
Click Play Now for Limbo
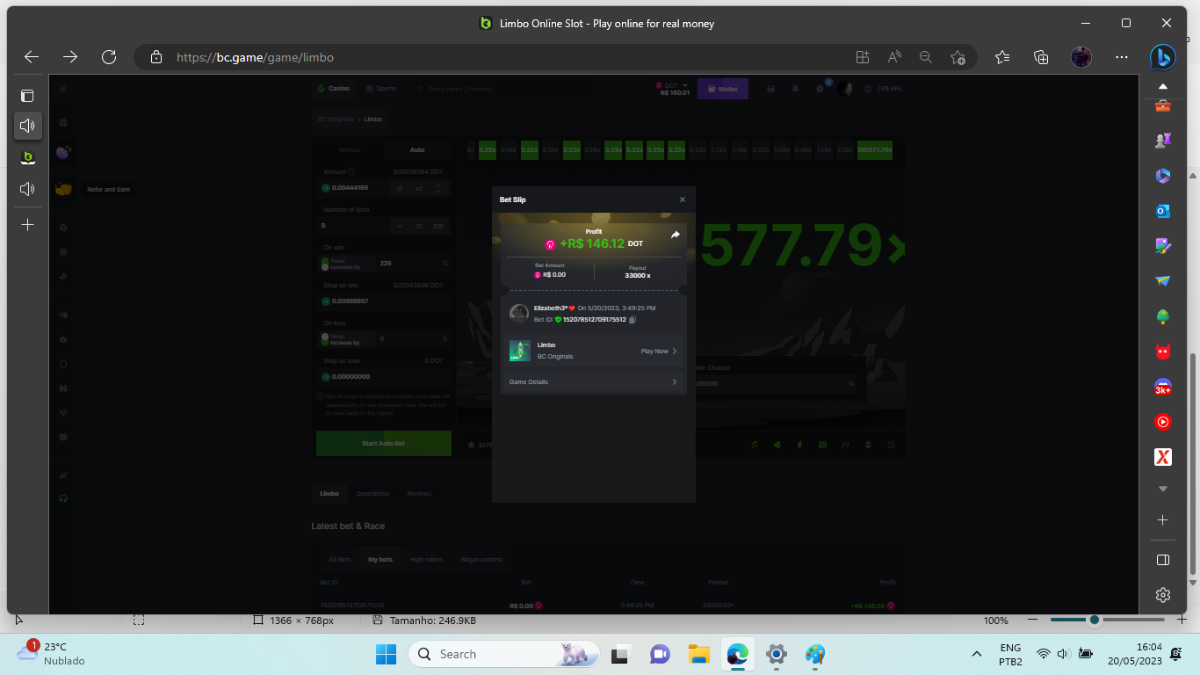(658, 351)
